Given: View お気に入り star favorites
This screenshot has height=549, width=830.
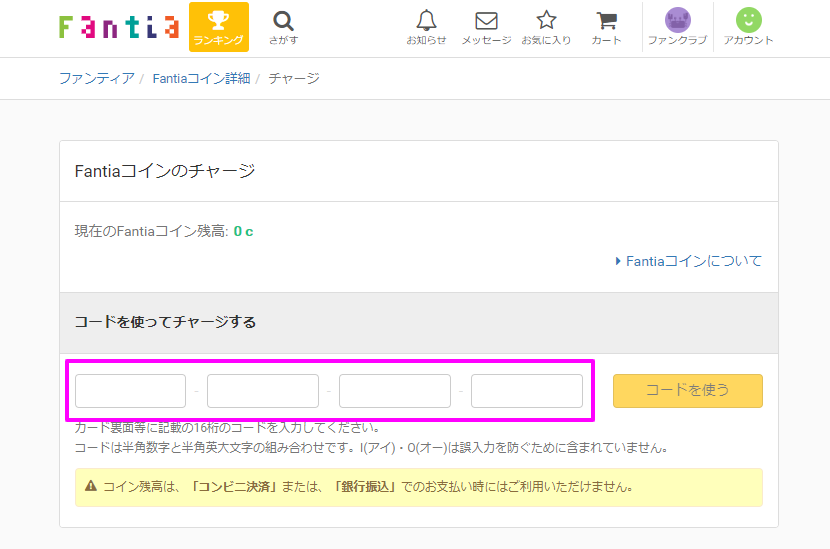Looking at the screenshot, I should click(x=546, y=27).
